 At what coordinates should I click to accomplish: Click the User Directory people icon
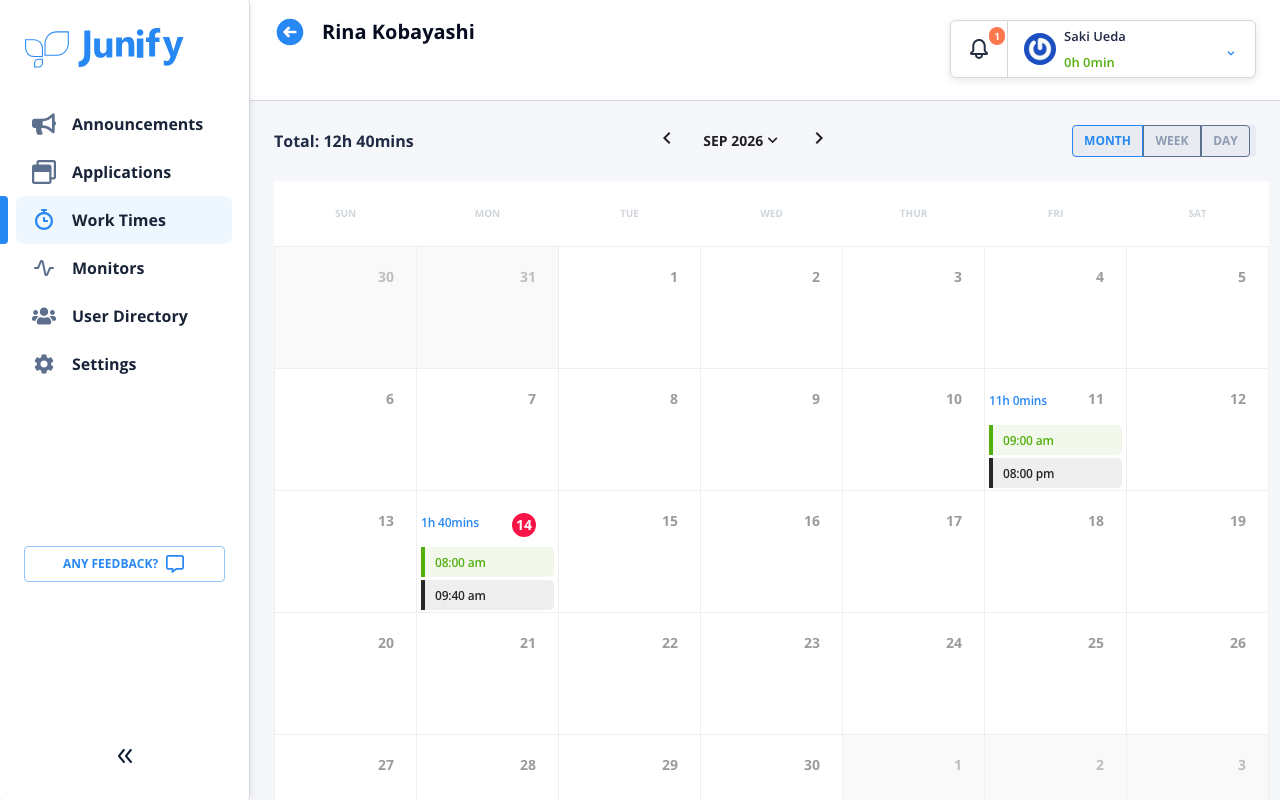pyautogui.click(x=44, y=316)
